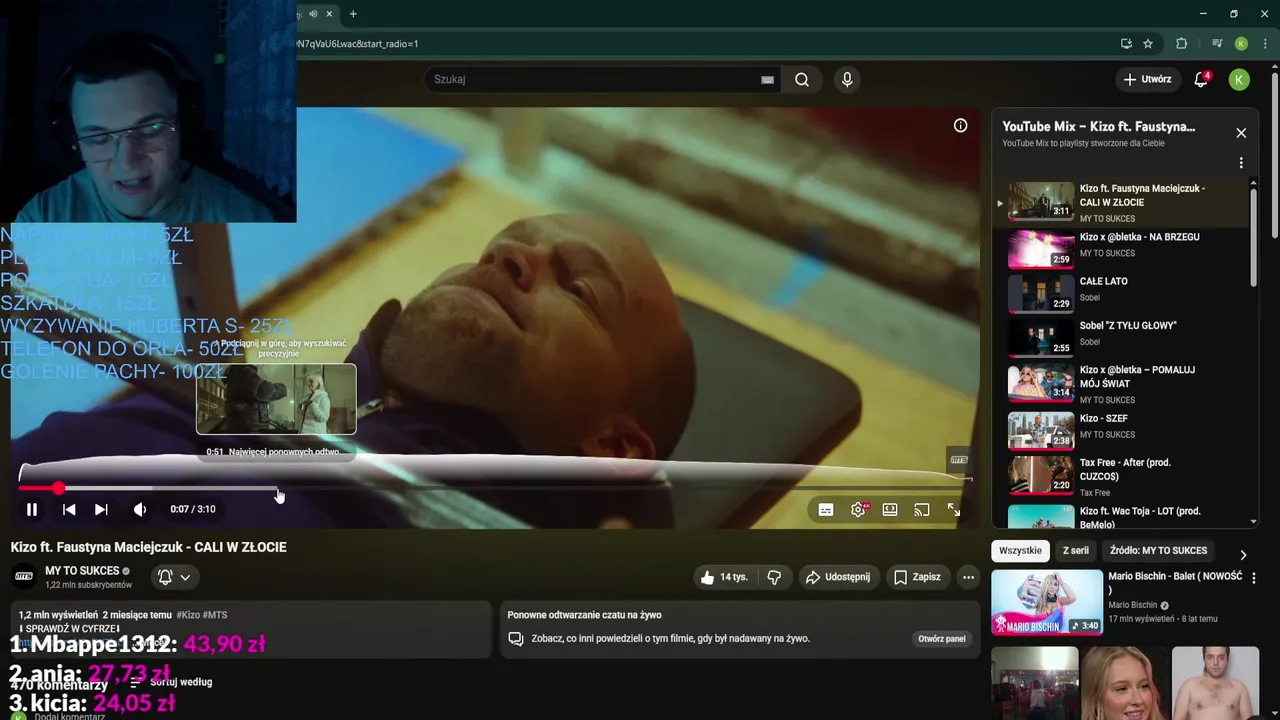The image size is (1280, 720).
Task: Skip to the next video
Action: pos(101,509)
